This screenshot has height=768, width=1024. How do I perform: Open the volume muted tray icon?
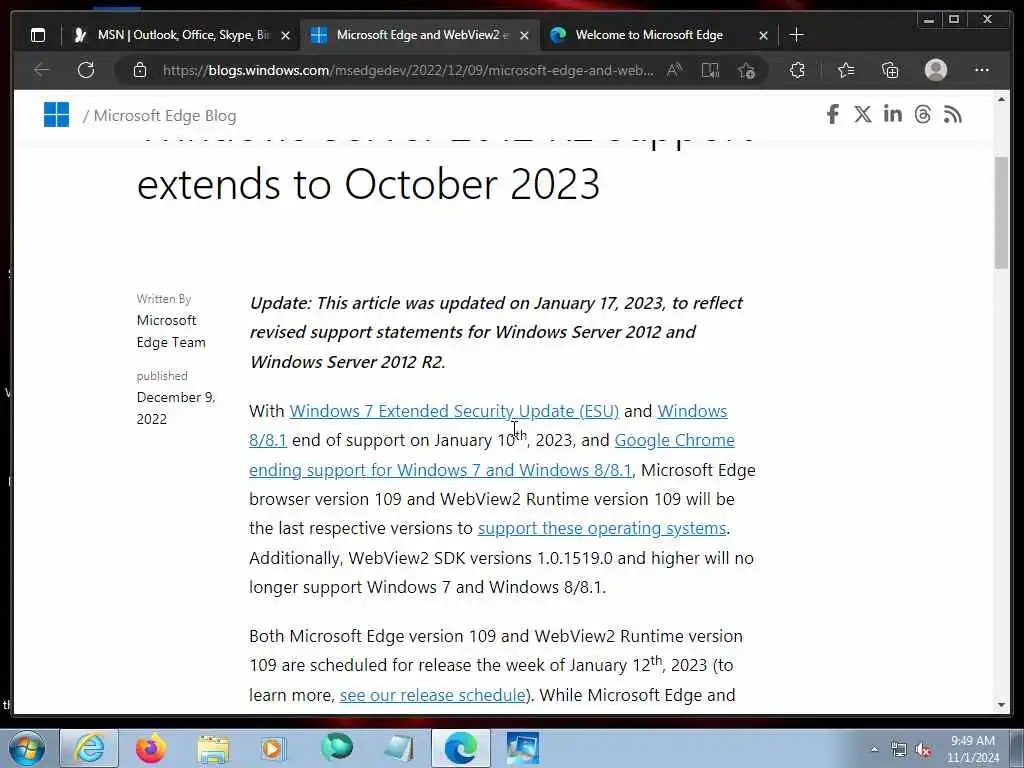coord(923,750)
